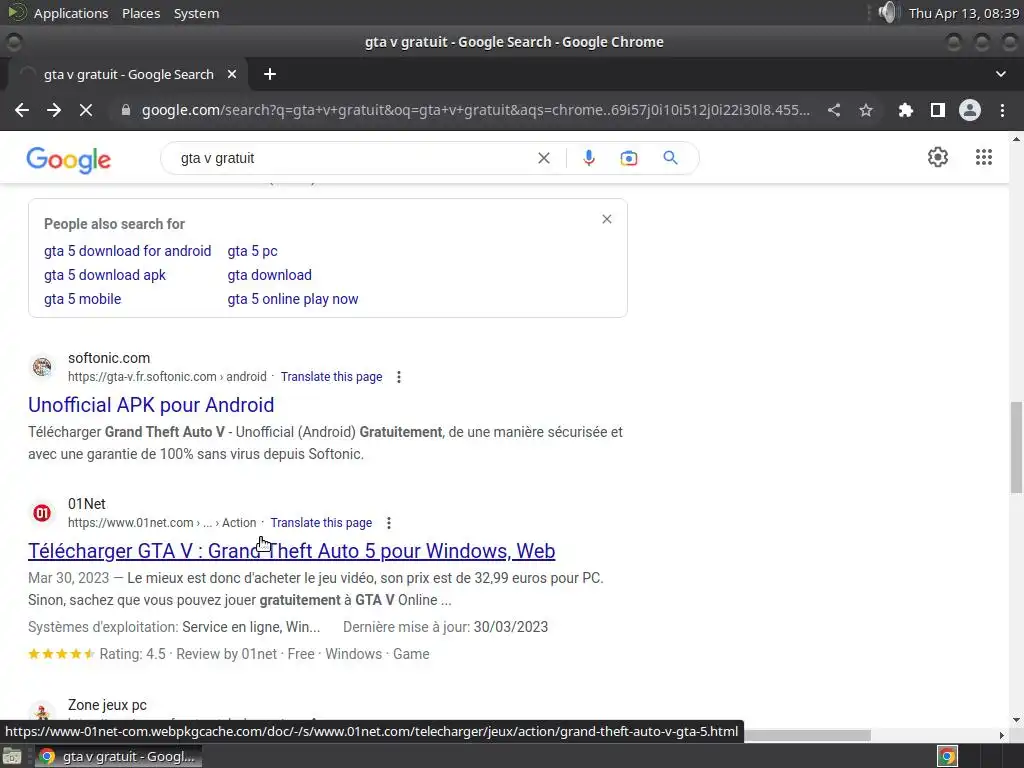This screenshot has height=768, width=1024.
Task: Go back to the previous page
Action: pyautogui.click(x=22, y=110)
